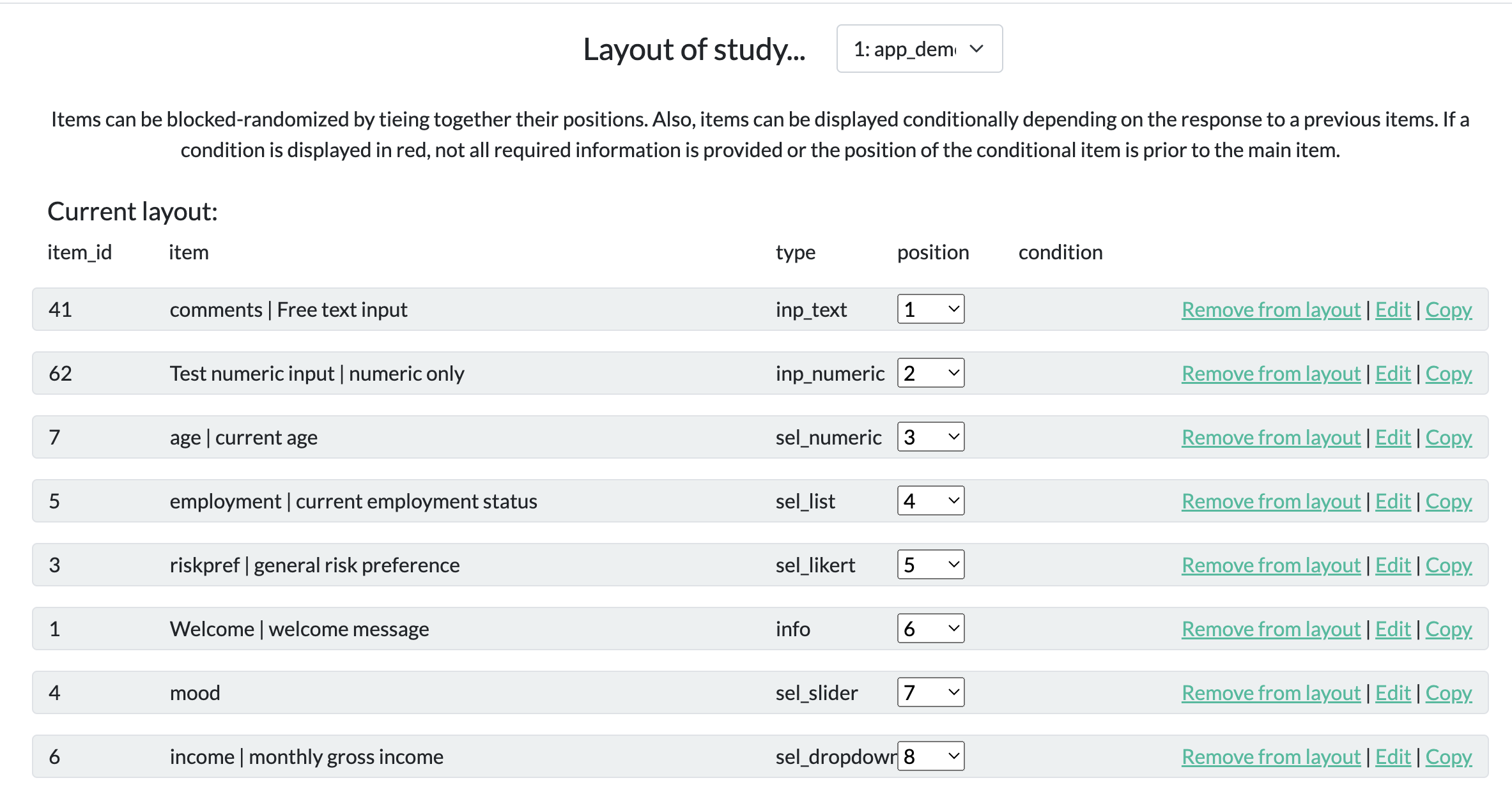Edit the Test numeric input item
This screenshot has width=1512, height=801.
tap(1393, 374)
